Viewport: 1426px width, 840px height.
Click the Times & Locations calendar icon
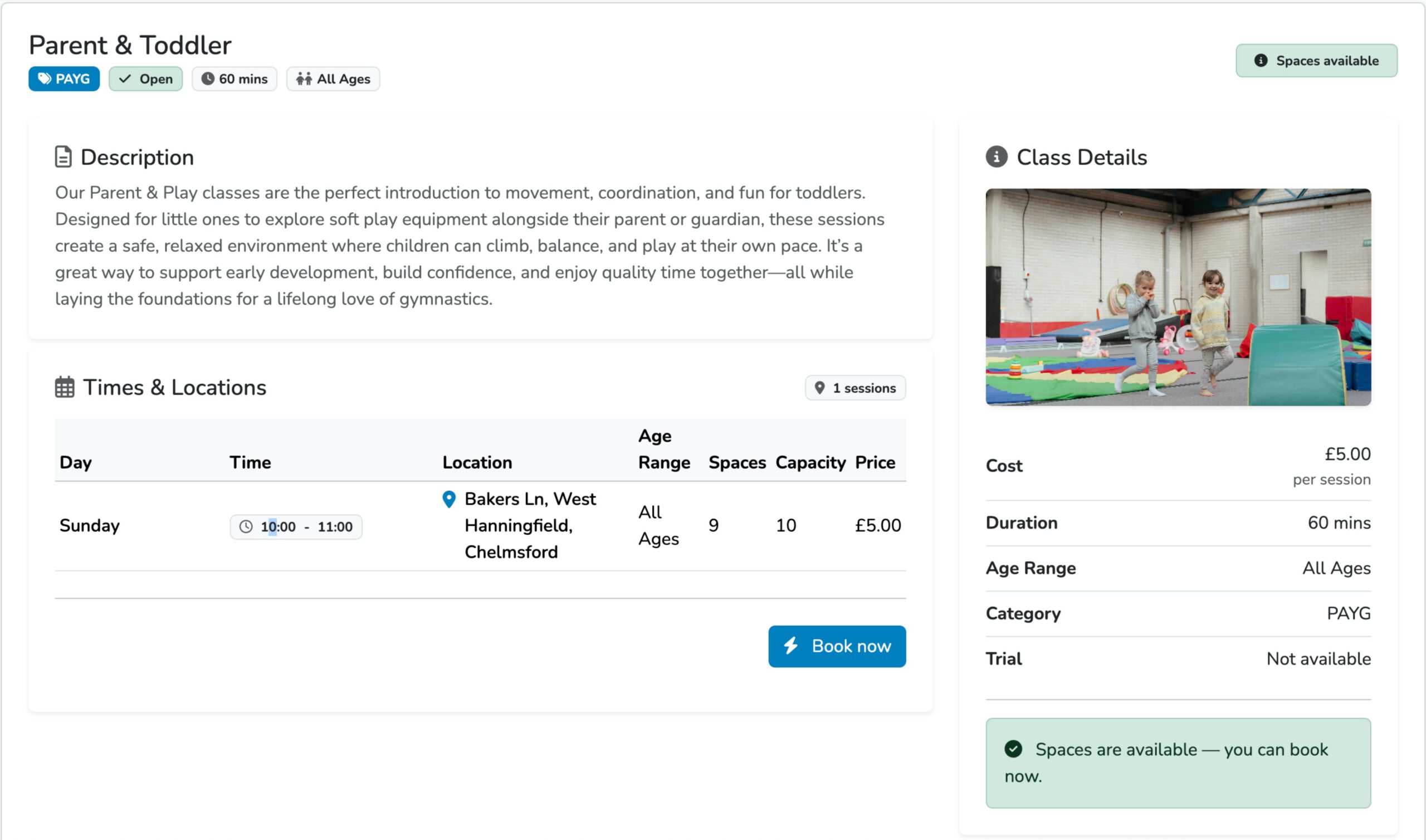pos(65,387)
